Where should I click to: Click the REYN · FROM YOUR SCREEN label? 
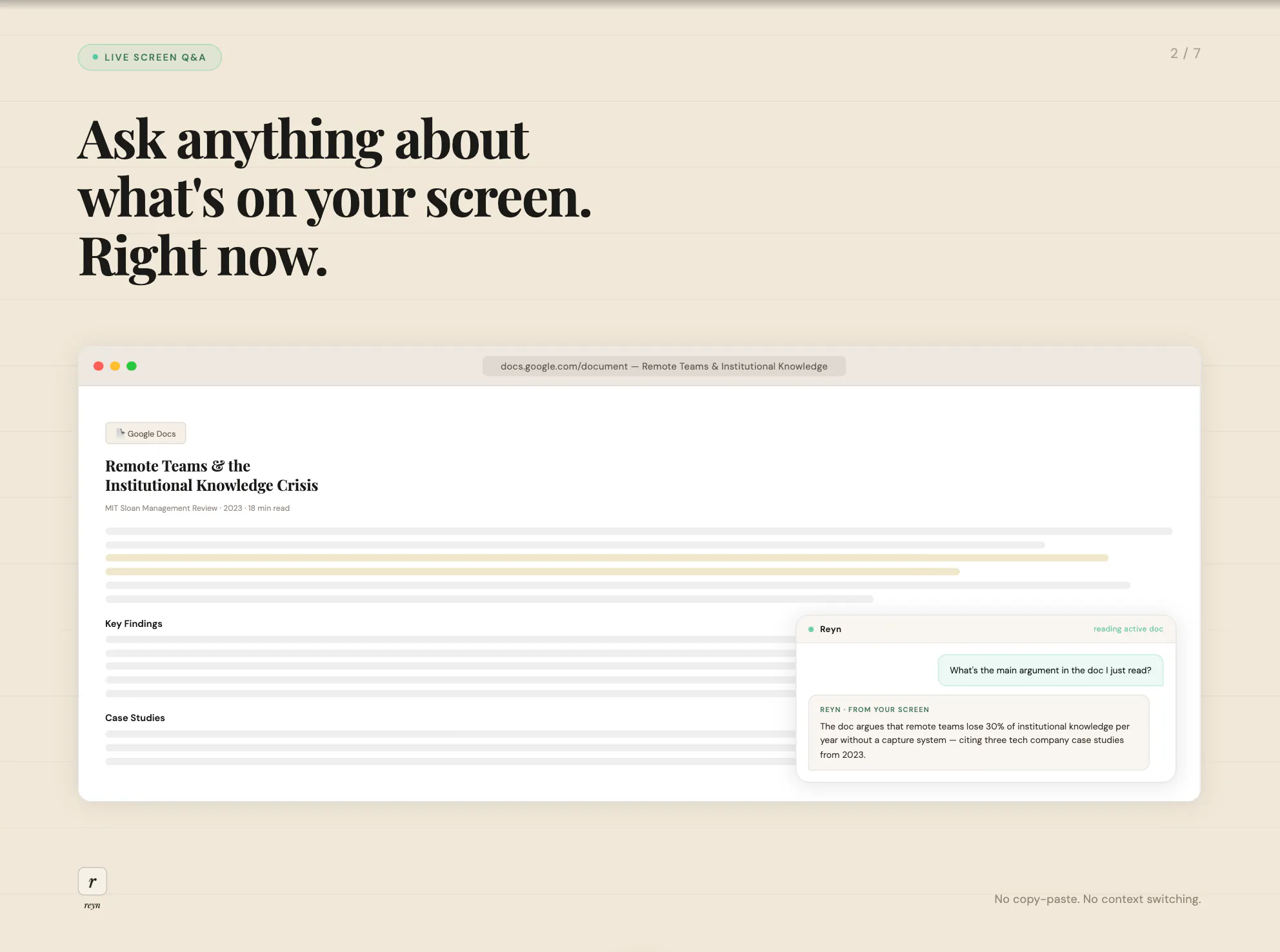pyautogui.click(x=874, y=709)
